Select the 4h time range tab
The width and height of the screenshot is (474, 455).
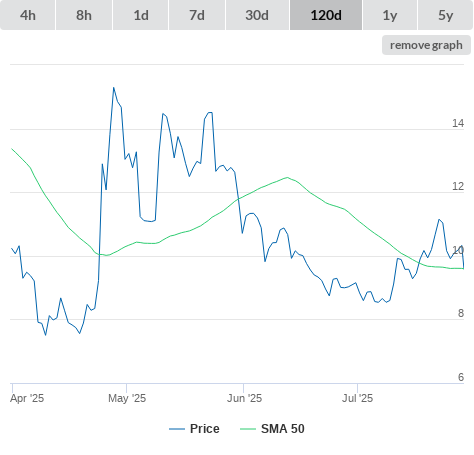27,15
